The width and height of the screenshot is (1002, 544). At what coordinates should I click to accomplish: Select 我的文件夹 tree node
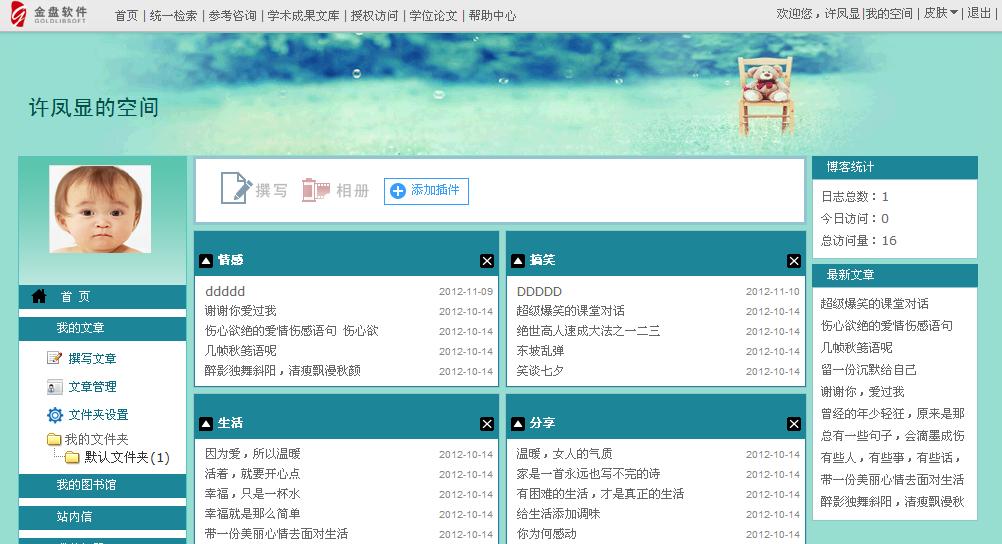point(96,439)
